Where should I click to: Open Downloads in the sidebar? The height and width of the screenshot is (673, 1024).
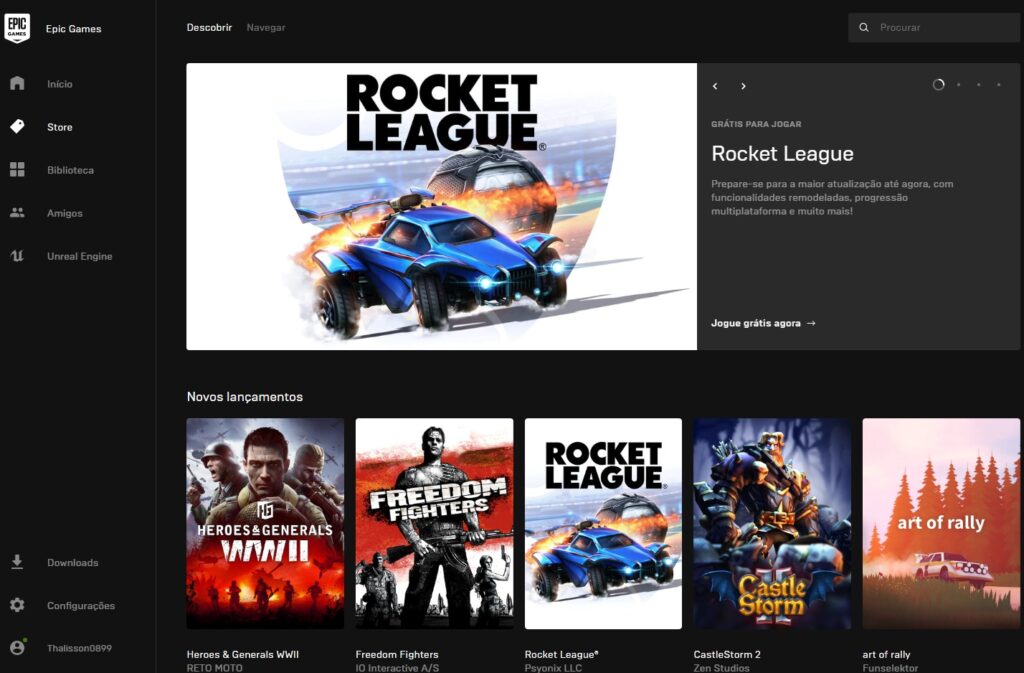[72, 562]
